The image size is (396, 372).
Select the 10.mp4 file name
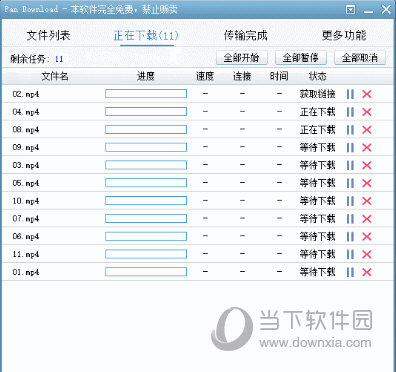pyautogui.click(x=26, y=201)
